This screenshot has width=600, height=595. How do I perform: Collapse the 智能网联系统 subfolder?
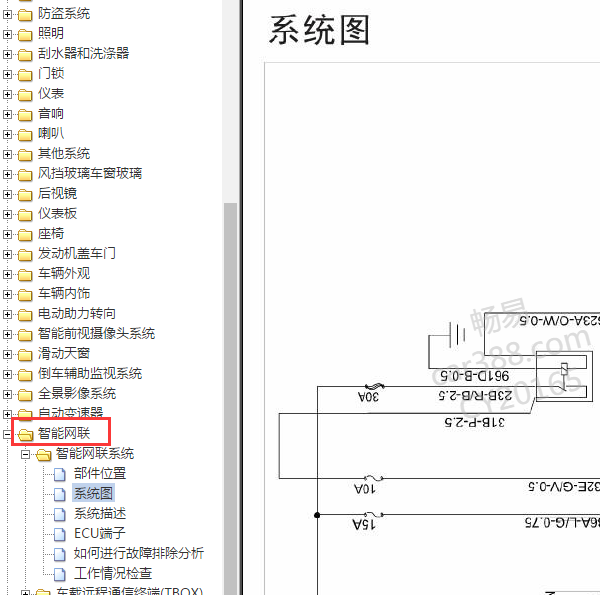25,454
